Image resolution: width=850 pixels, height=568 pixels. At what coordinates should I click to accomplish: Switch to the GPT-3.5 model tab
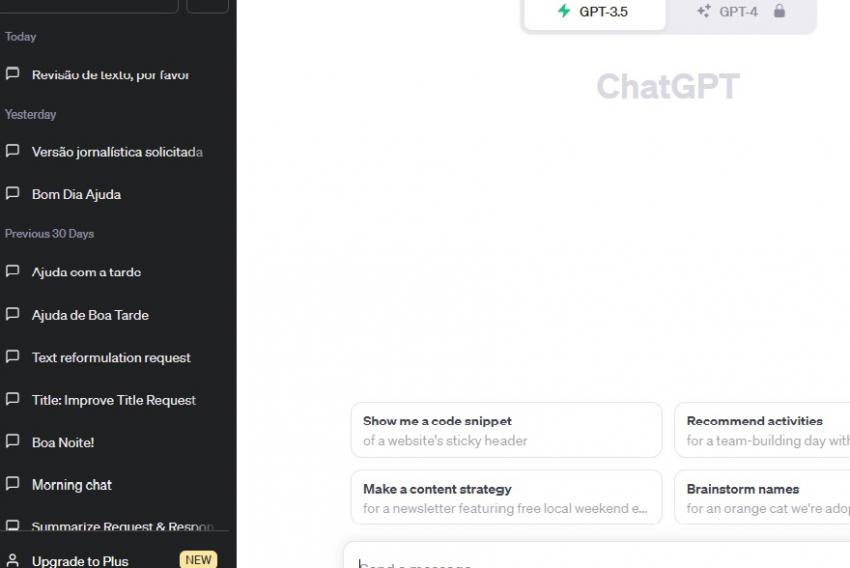(595, 13)
